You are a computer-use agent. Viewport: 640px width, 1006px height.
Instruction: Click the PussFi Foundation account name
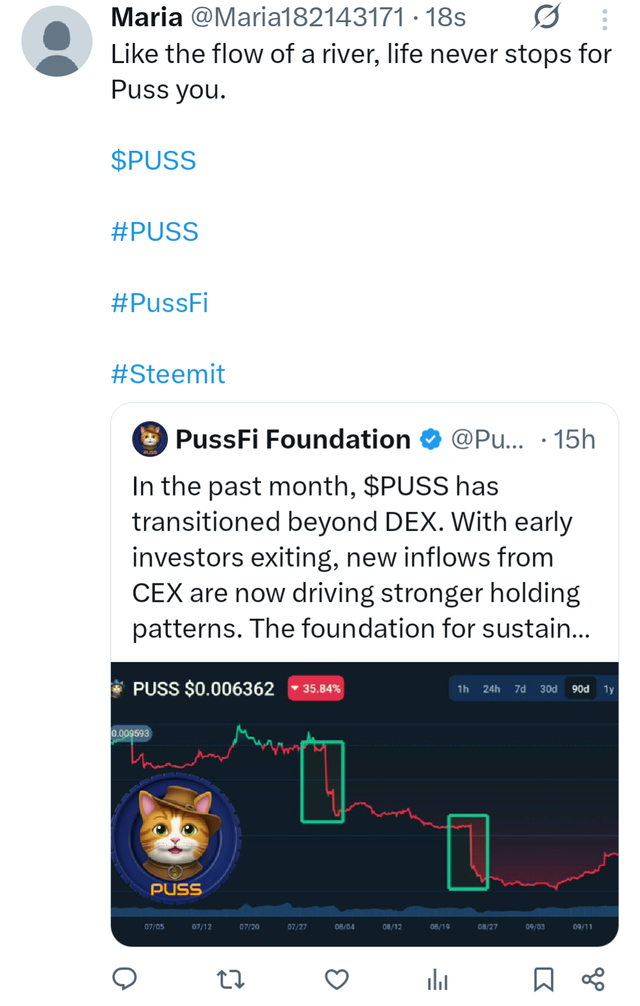click(x=293, y=439)
